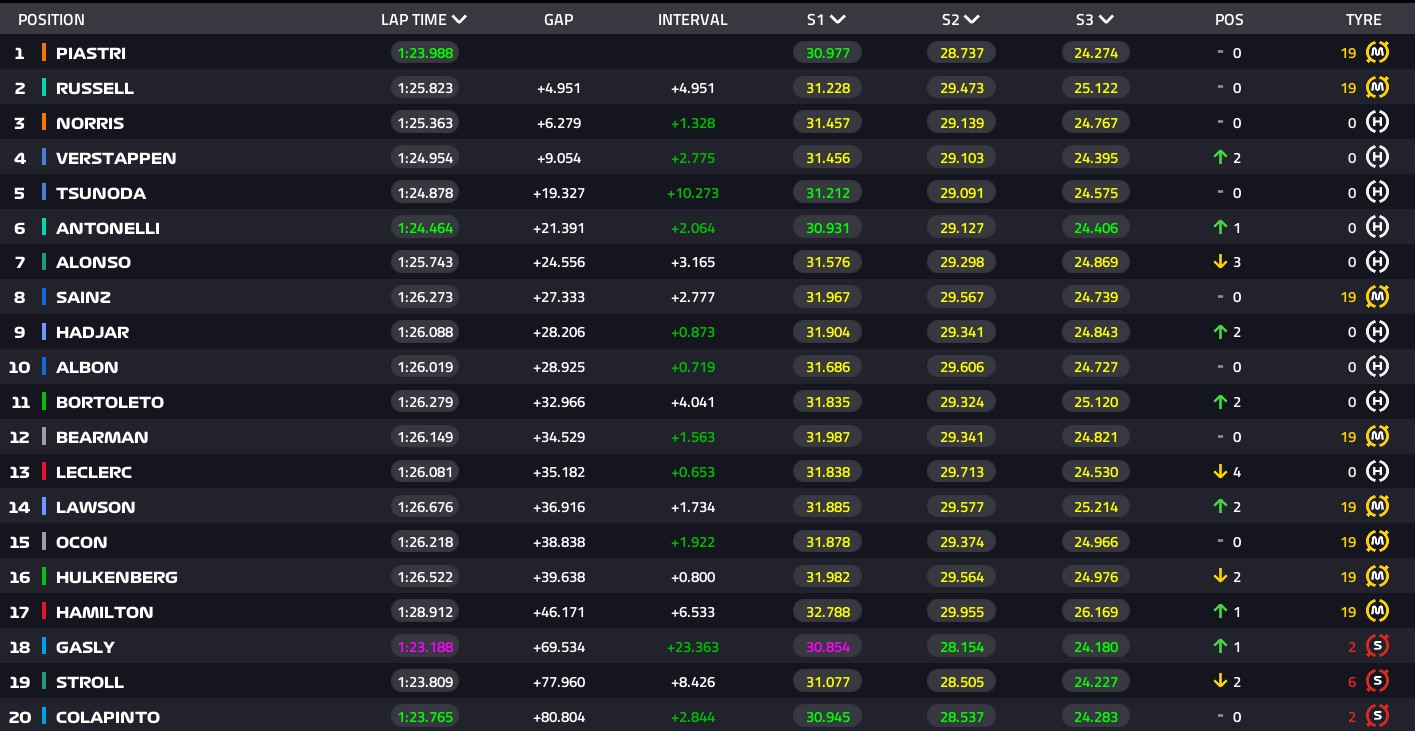Image resolution: width=1415 pixels, height=731 pixels.
Task: Open the S3 sector column dropdown
Action: 1105,19
